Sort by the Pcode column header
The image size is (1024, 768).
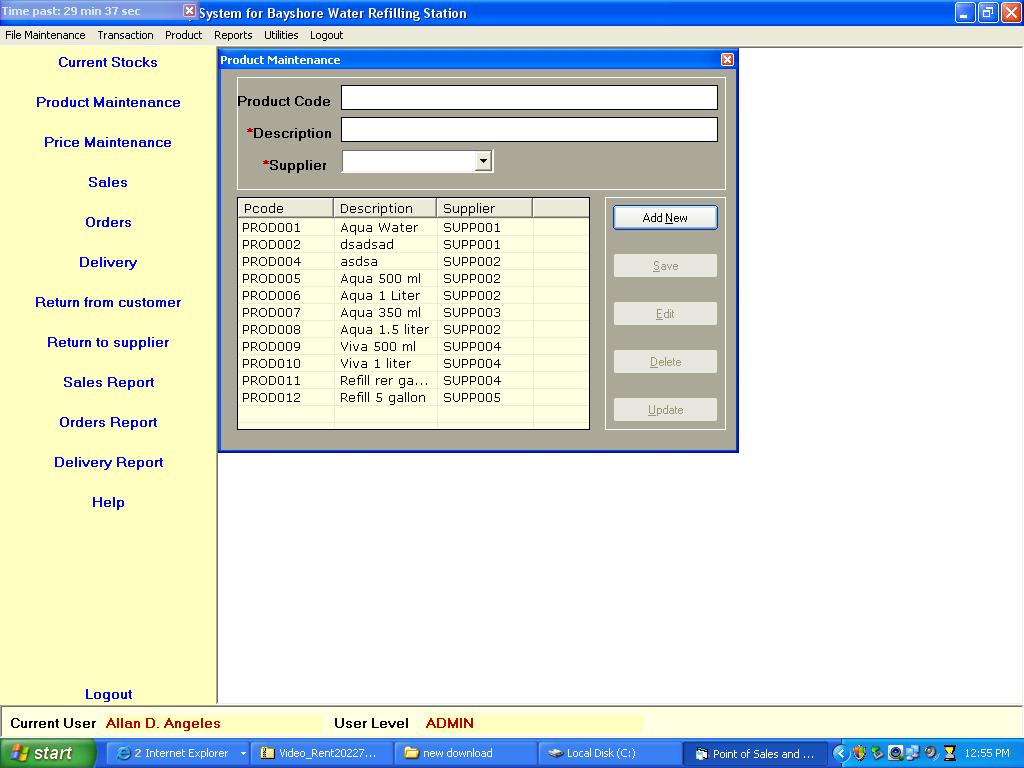tap(285, 208)
